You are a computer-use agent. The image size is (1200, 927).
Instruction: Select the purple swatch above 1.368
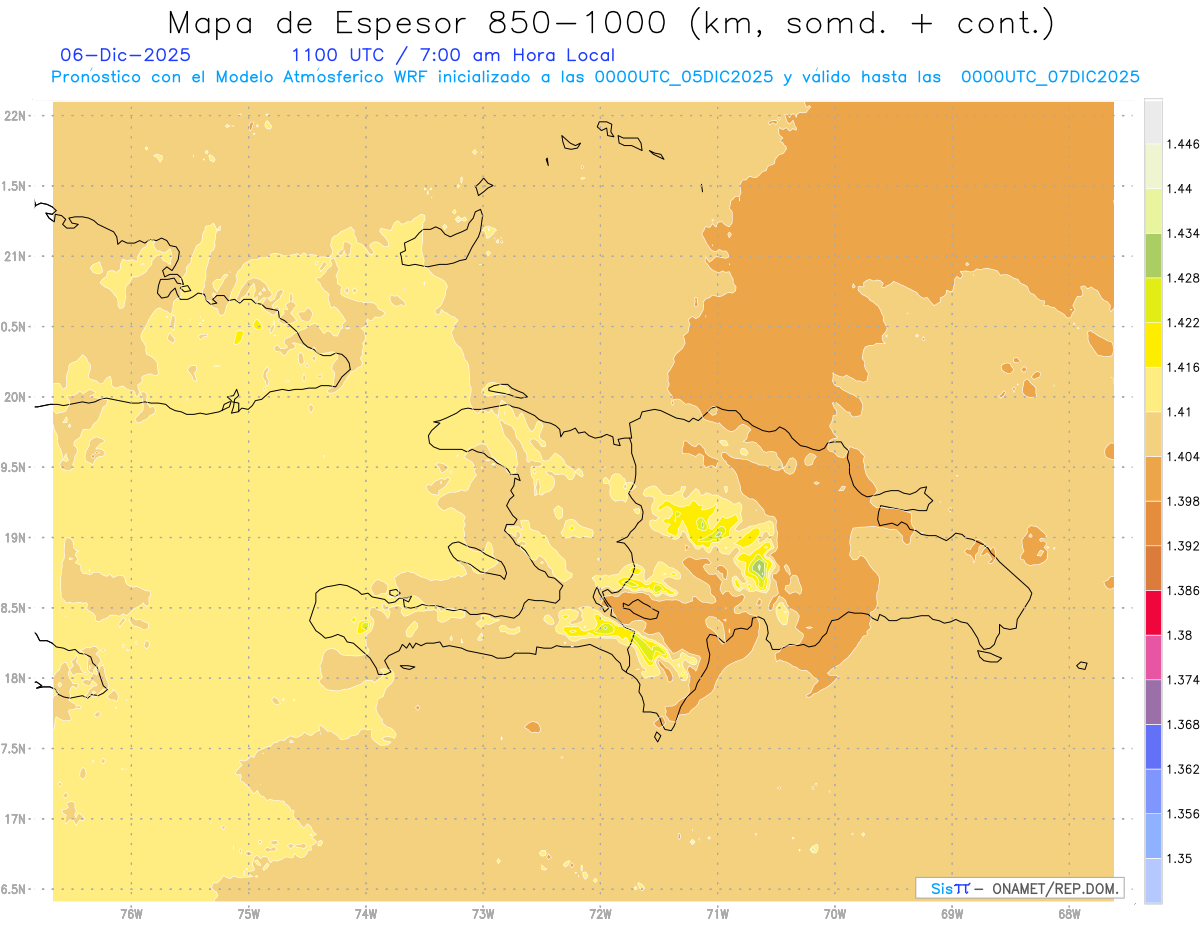pos(1153,702)
